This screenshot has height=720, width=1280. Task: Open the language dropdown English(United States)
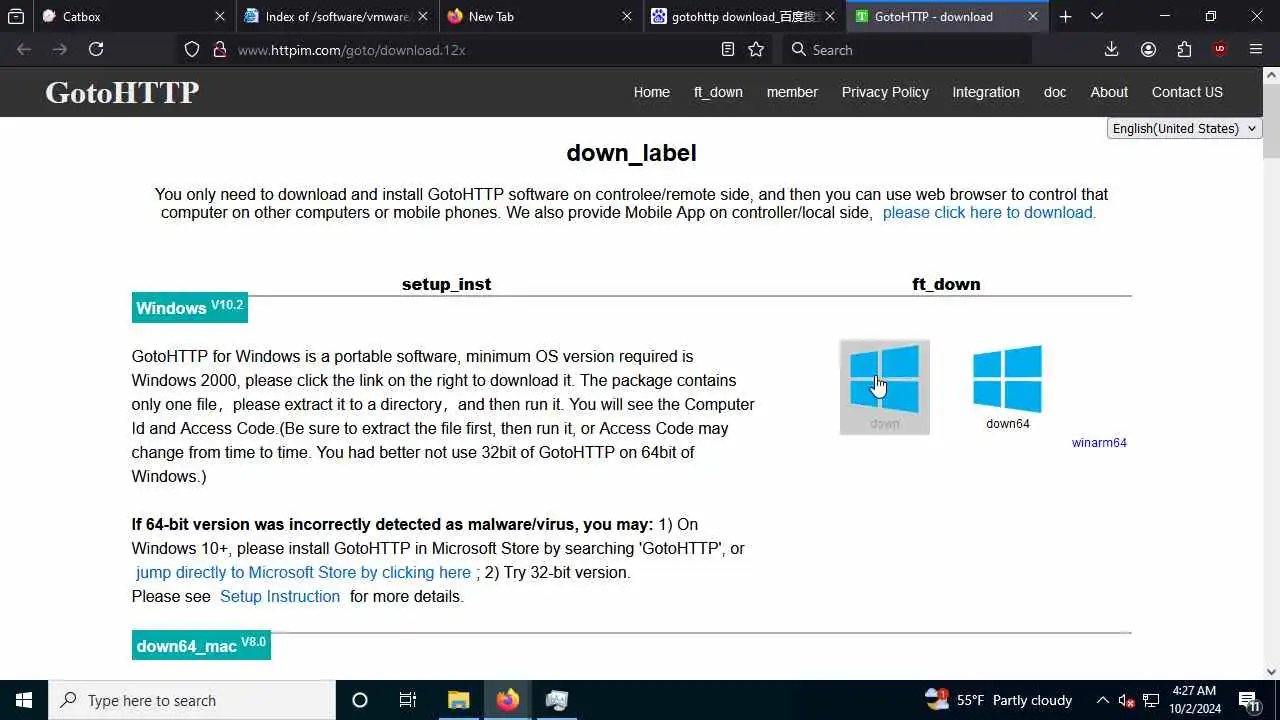pyautogui.click(x=1184, y=128)
